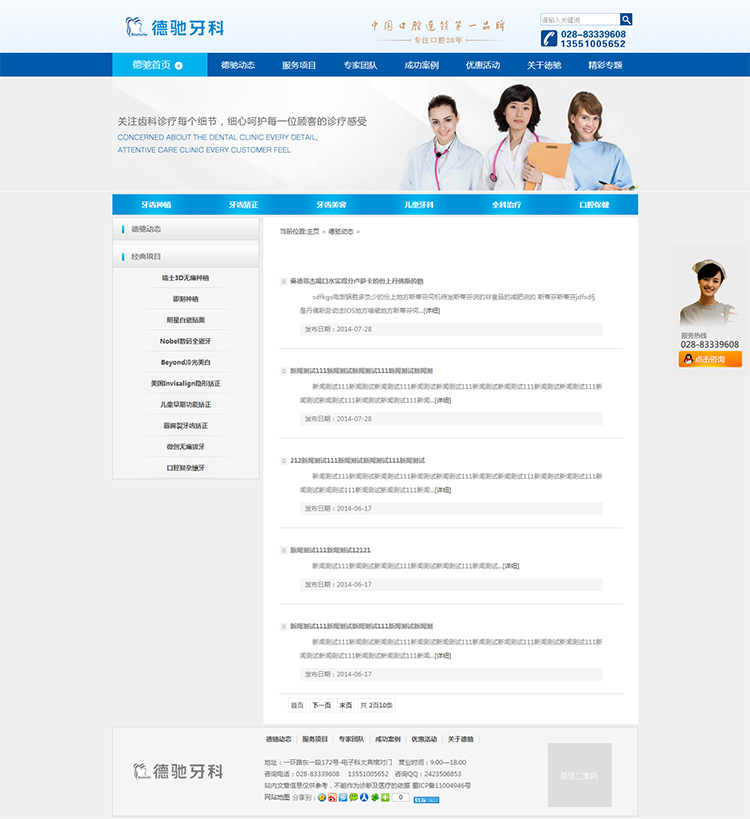This screenshot has width=750, height=819.
Task: Share via the green WeChat icon
Action: point(353,797)
